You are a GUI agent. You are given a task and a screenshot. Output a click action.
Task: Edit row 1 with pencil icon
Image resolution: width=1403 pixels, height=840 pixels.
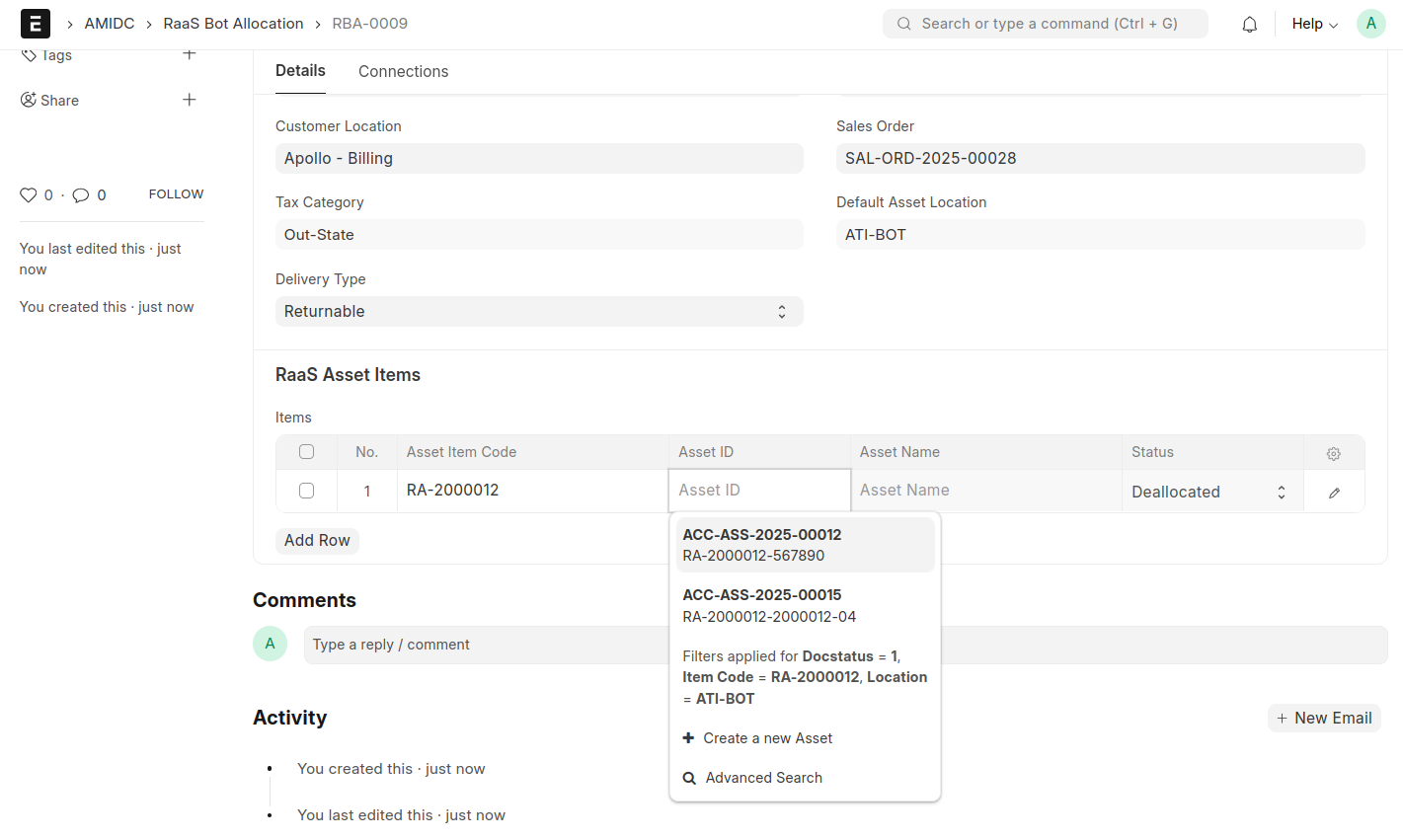(1334, 493)
